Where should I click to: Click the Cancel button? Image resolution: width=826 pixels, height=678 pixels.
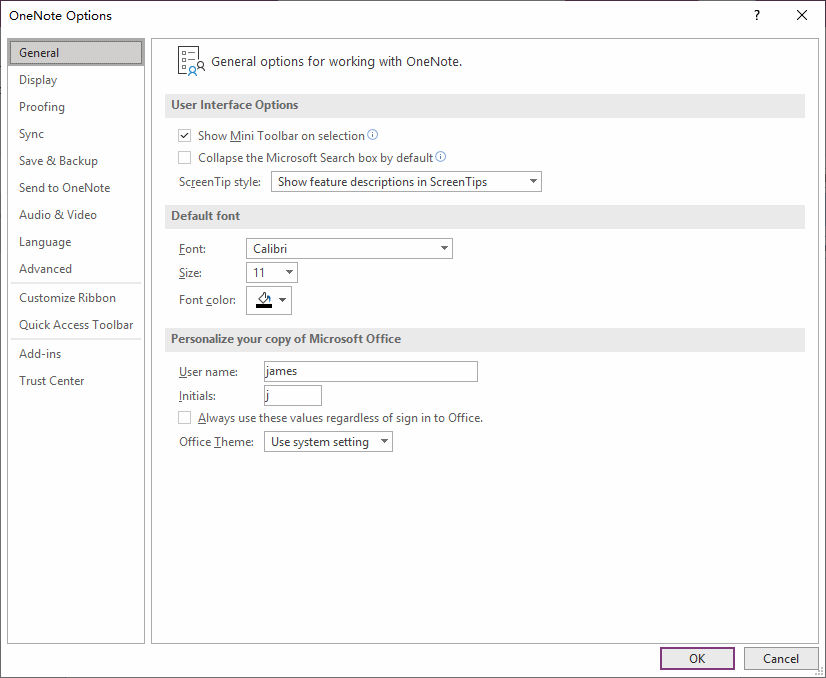coord(781,659)
